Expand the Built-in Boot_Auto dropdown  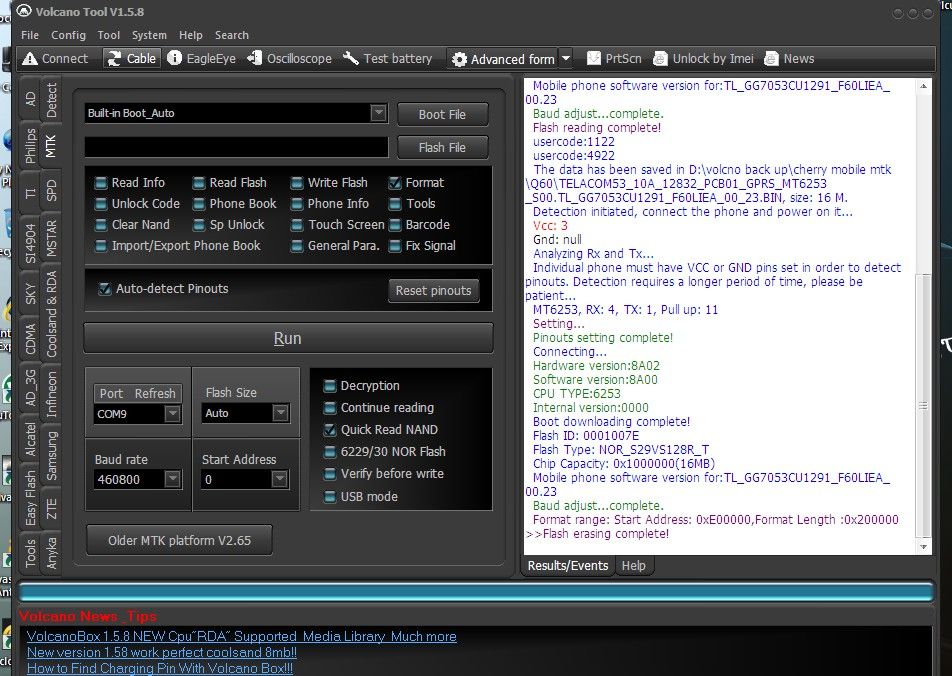point(378,114)
